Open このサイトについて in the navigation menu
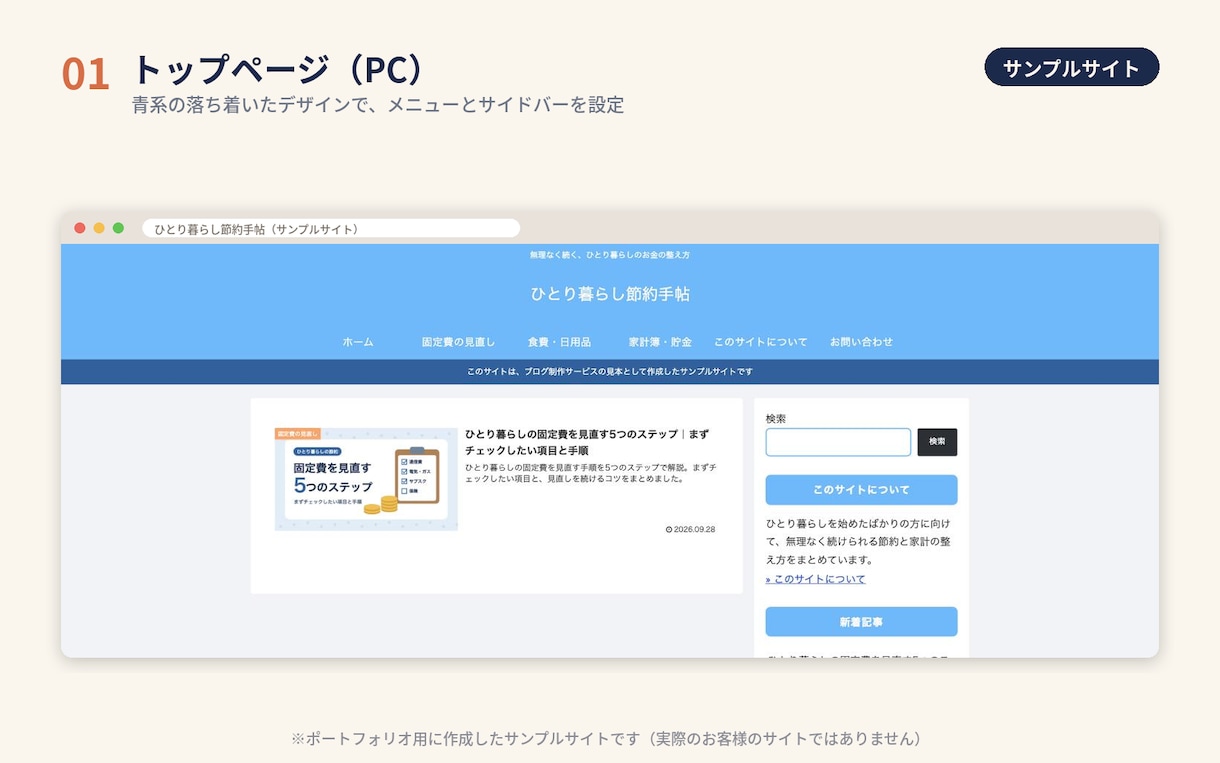This screenshot has height=763, width=1220. click(760, 342)
